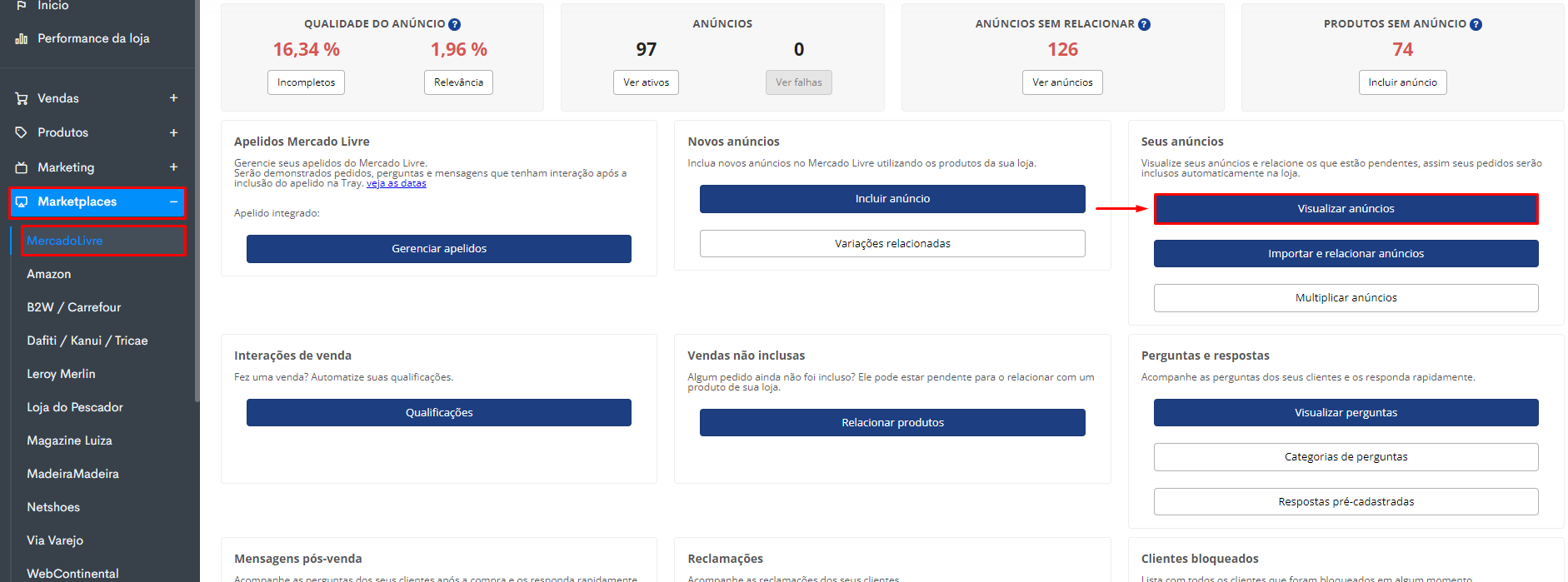
Task: Click the Produtos tag icon
Action: pos(22,132)
